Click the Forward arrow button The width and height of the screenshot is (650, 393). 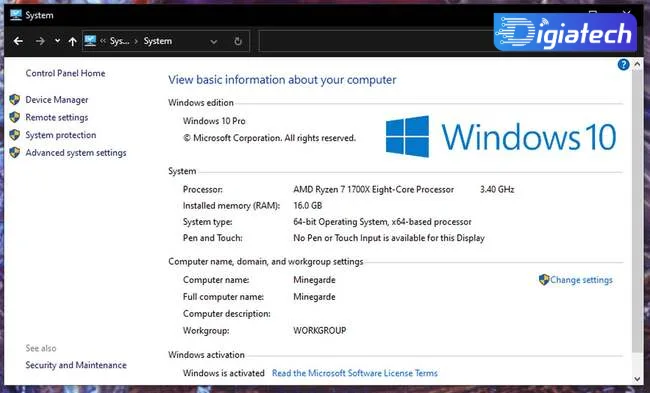(x=40, y=41)
